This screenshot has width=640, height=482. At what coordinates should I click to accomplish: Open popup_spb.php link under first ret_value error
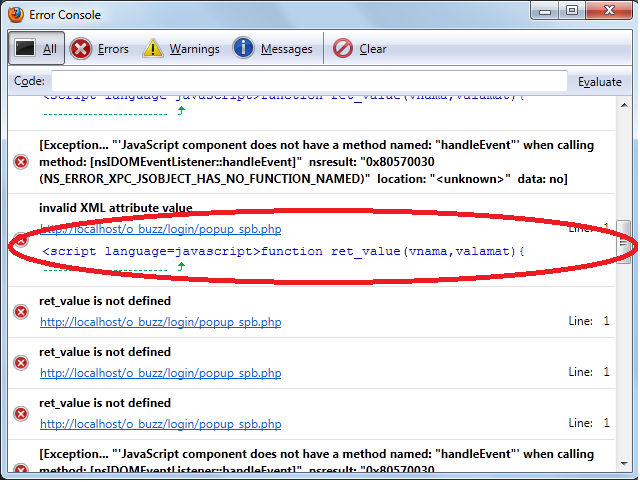161,322
